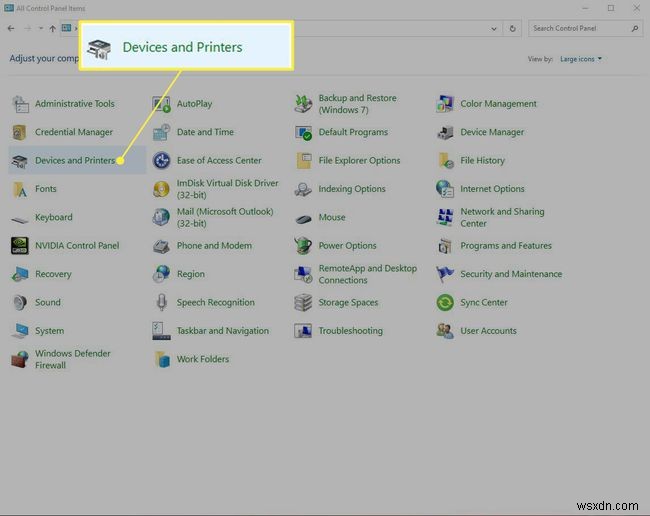The width and height of the screenshot is (650, 516).
Task: Click the Troubleshooting link text
Action: point(351,331)
